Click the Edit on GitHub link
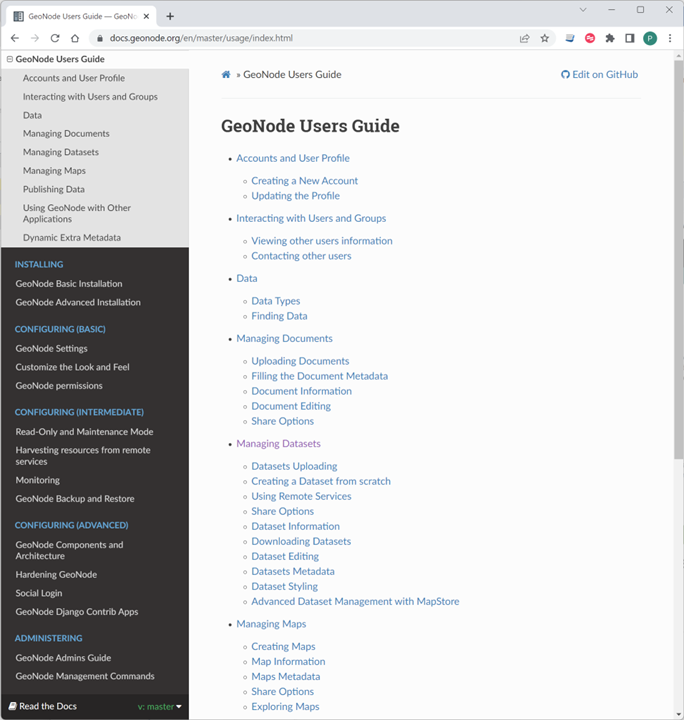 click(x=599, y=75)
